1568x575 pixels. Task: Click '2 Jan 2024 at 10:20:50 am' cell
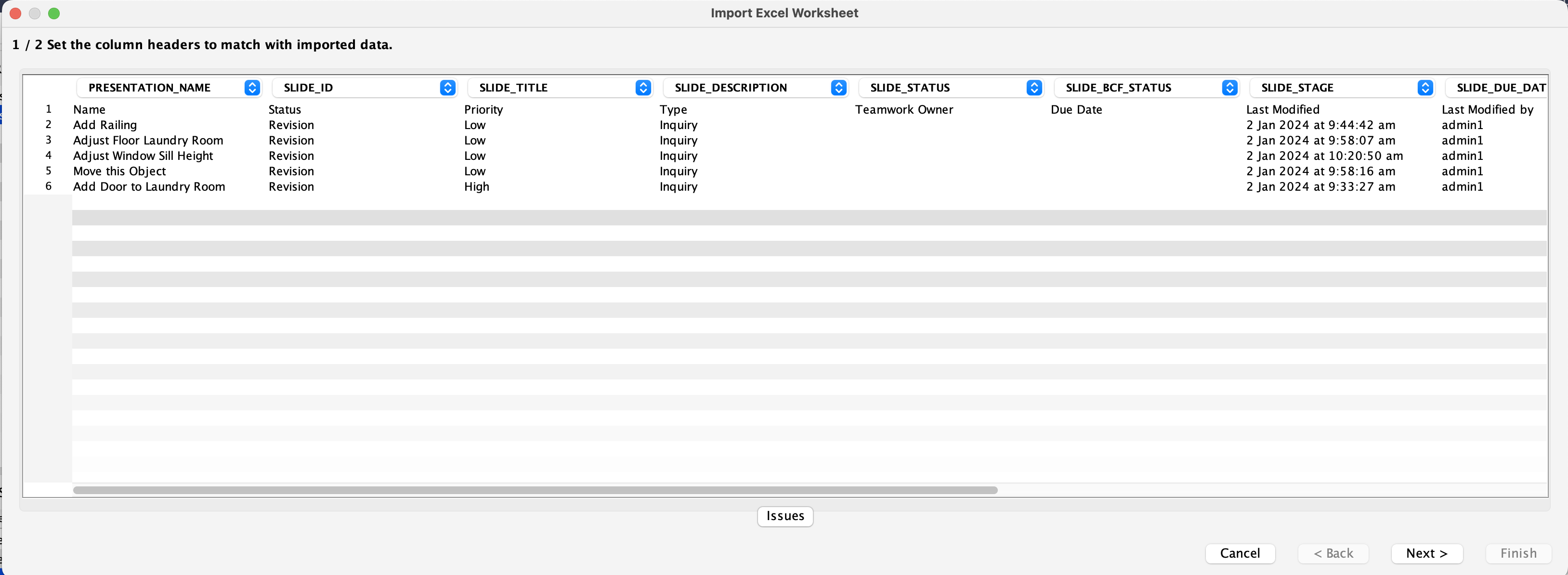[1324, 156]
